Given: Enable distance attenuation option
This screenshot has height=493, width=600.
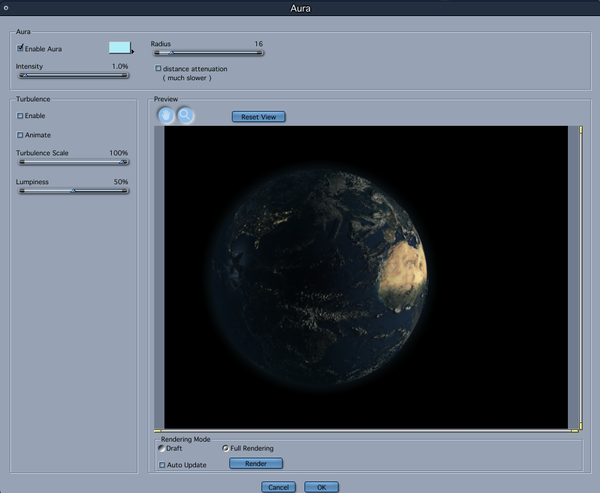Looking at the screenshot, I should [158, 69].
